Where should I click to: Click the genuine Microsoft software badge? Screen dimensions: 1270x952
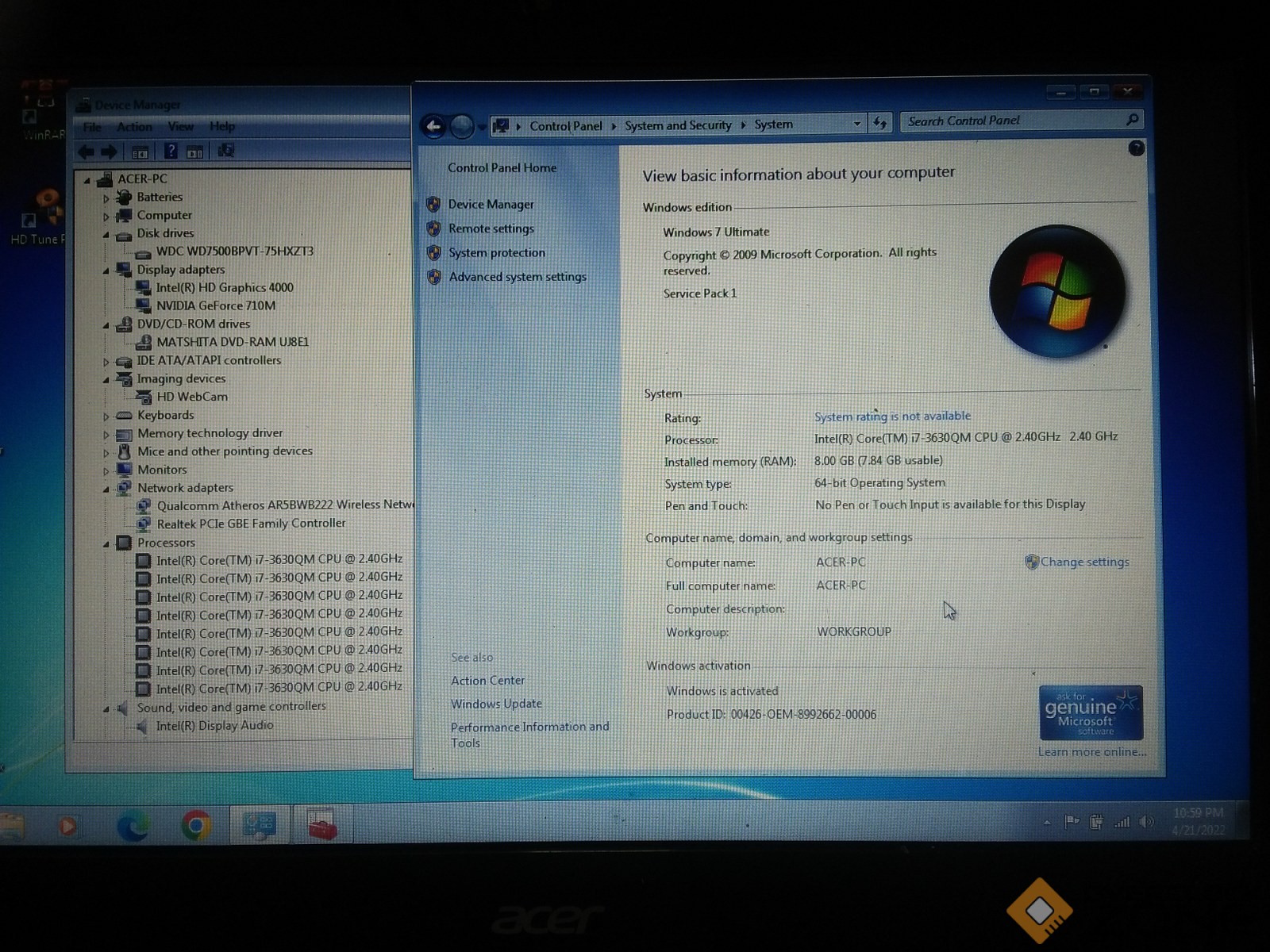tap(1091, 712)
